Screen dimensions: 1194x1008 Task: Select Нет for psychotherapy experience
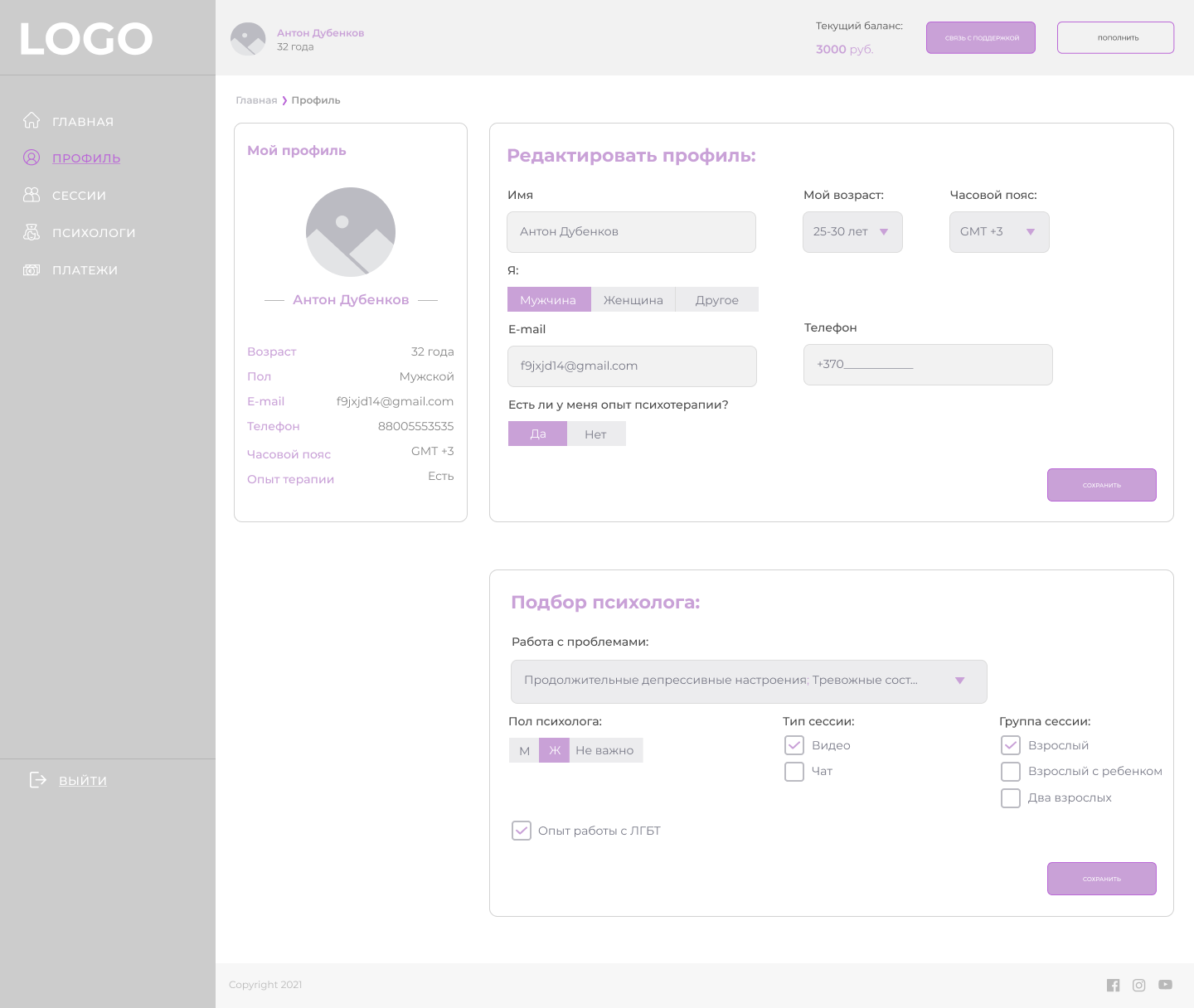(x=595, y=434)
